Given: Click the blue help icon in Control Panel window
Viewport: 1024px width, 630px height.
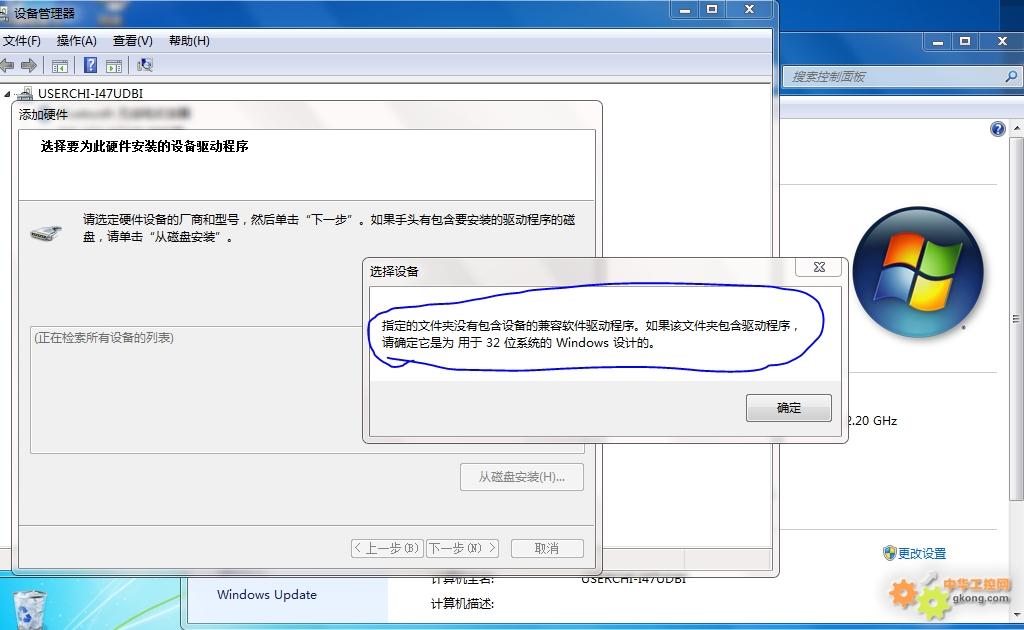Looking at the screenshot, I should point(997,129).
